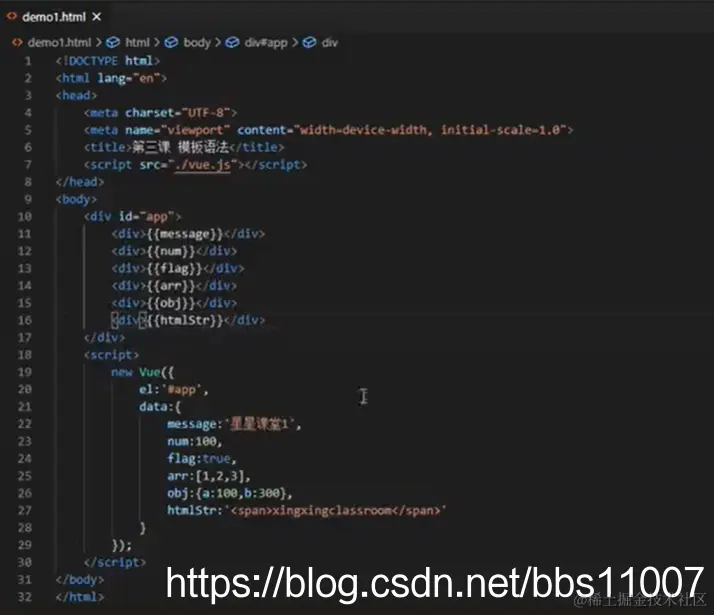
Task: Select the last div breadcrumb item
Action: pyautogui.click(x=330, y=43)
